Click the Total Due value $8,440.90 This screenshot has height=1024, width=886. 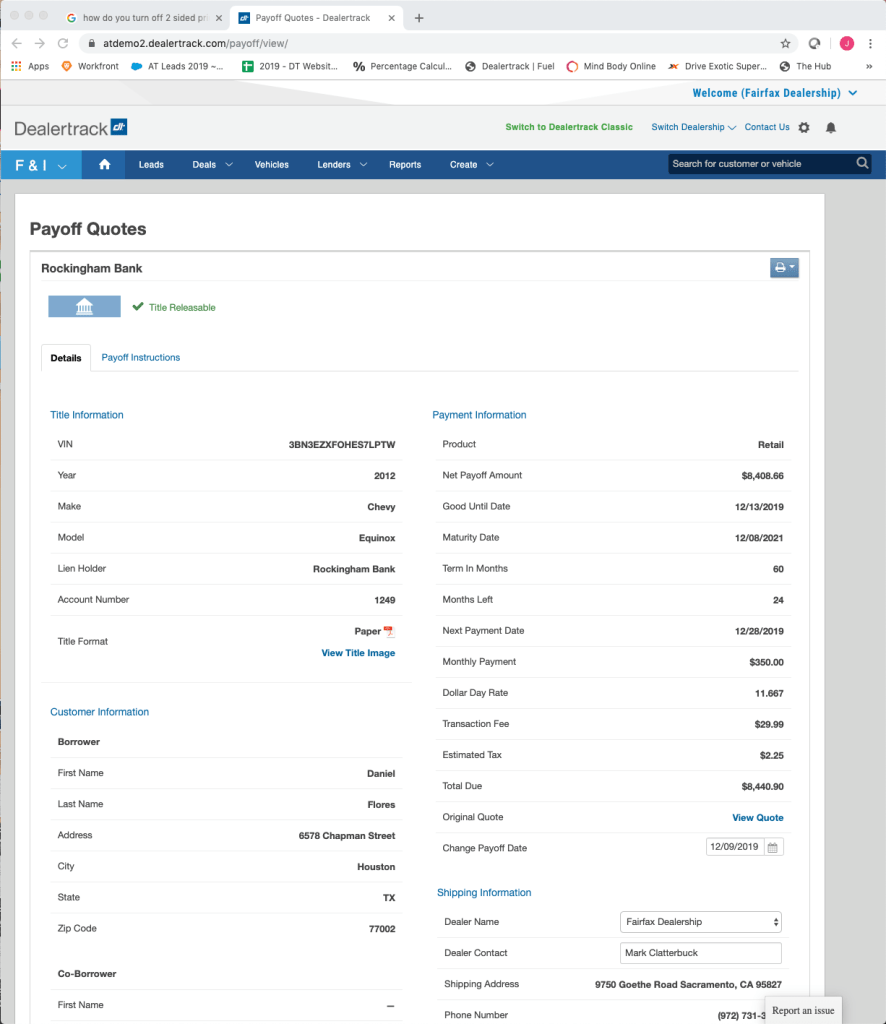coord(763,787)
